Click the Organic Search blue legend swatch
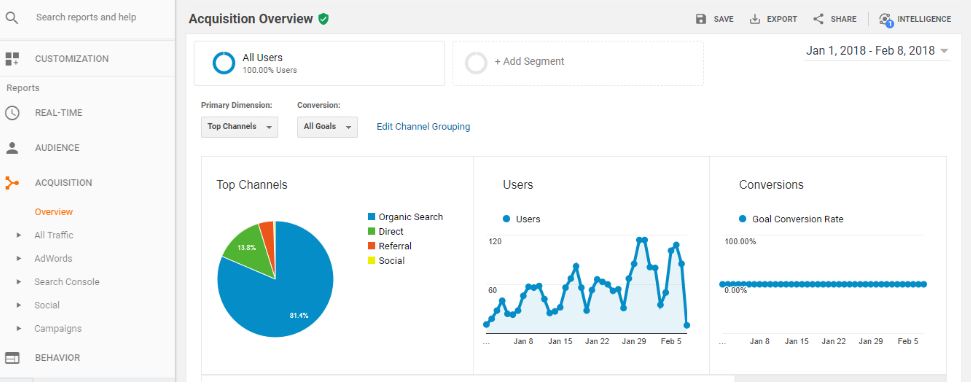The image size is (971, 384). click(372, 217)
